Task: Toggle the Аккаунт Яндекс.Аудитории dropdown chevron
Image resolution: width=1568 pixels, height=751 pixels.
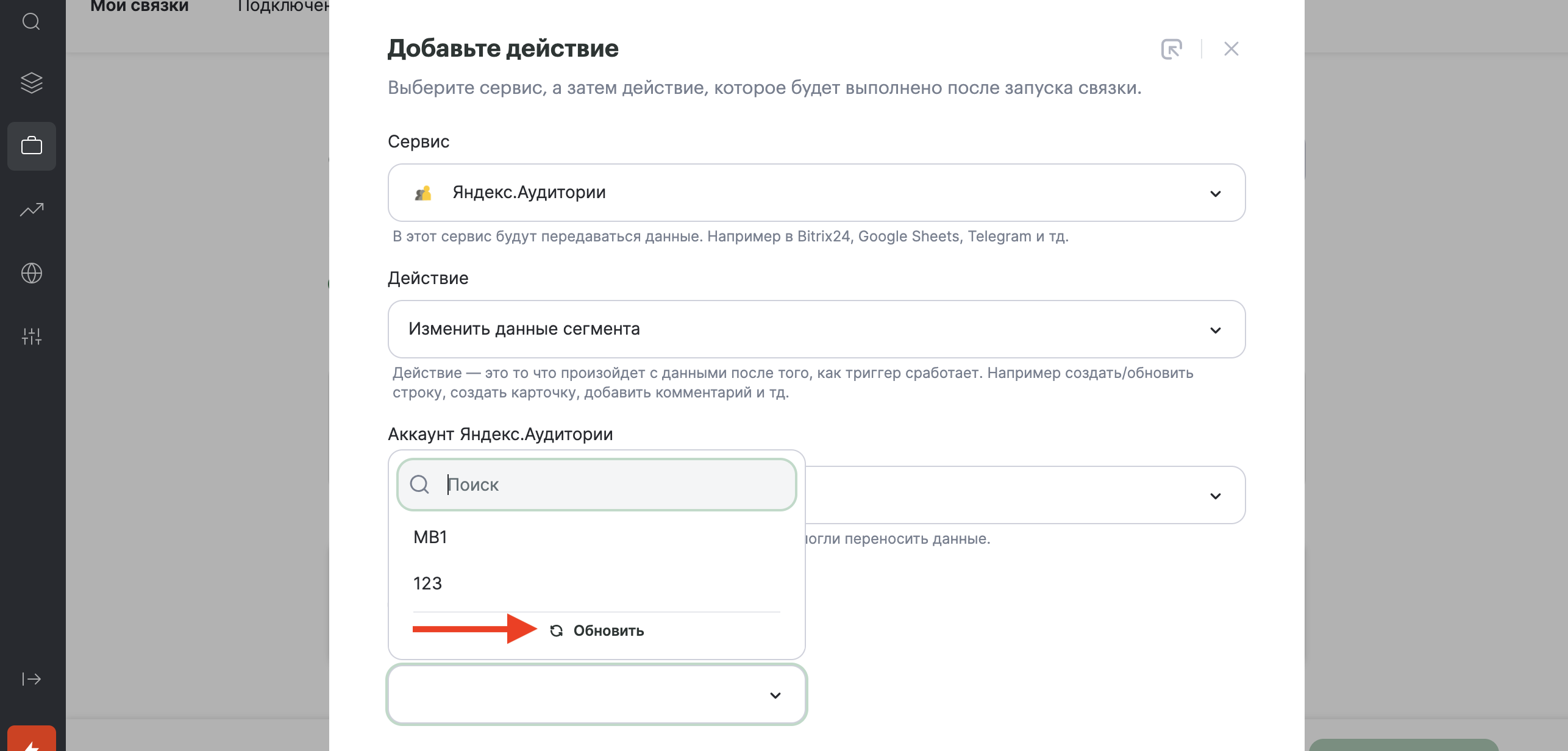Action: click(x=1215, y=496)
